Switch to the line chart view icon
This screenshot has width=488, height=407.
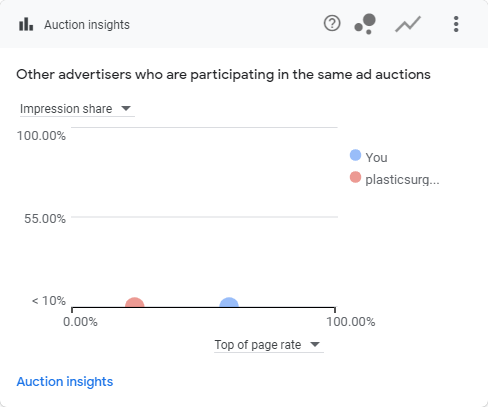408,24
